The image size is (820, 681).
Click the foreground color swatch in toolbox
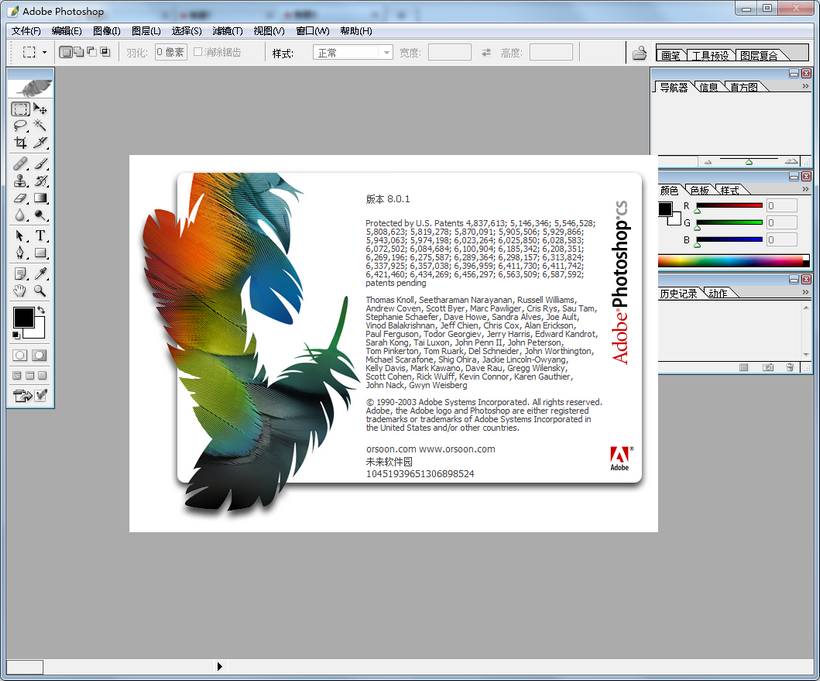pyautogui.click(x=22, y=317)
